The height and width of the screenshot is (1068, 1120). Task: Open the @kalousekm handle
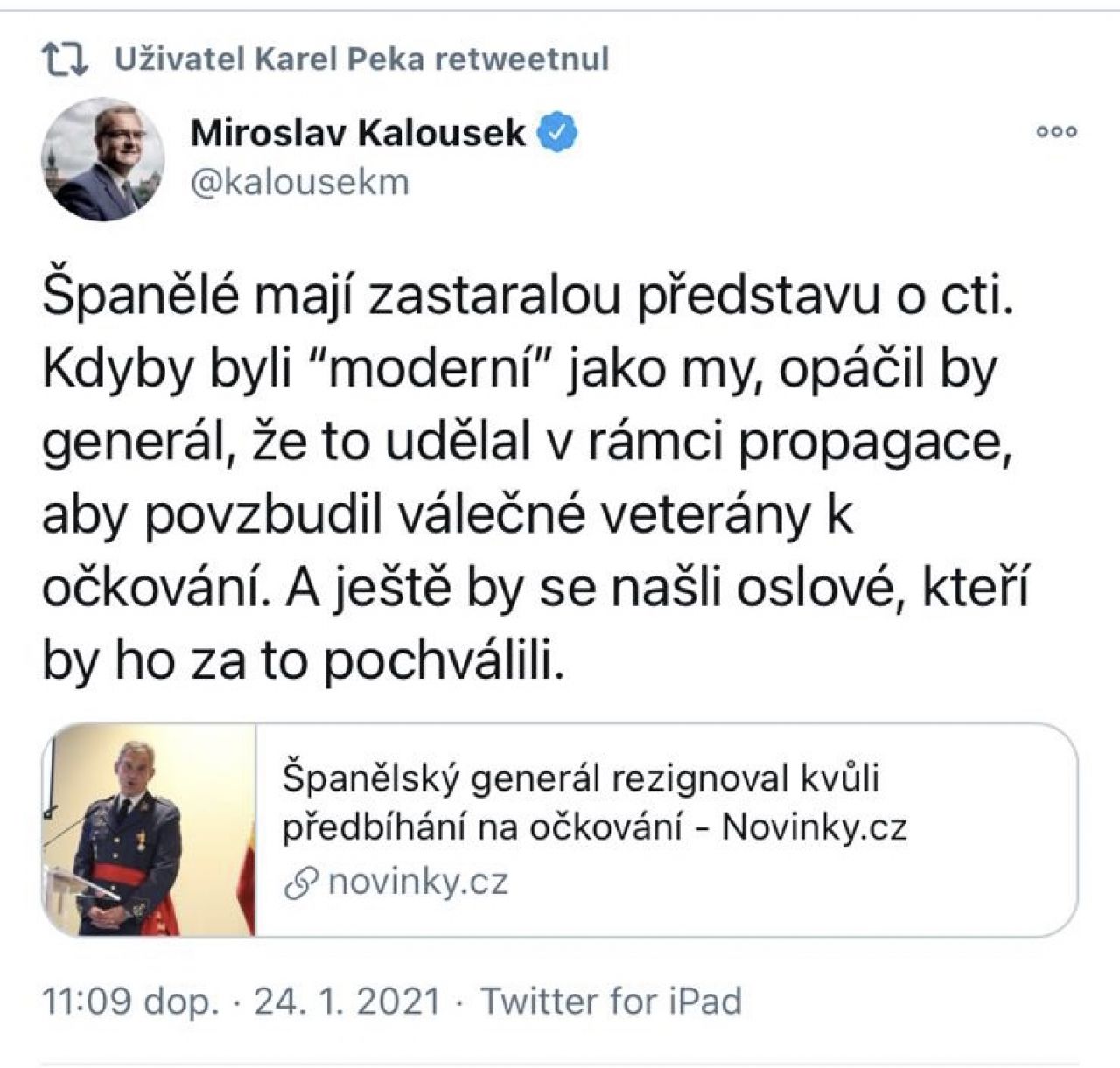pyautogui.click(x=299, y=182)
